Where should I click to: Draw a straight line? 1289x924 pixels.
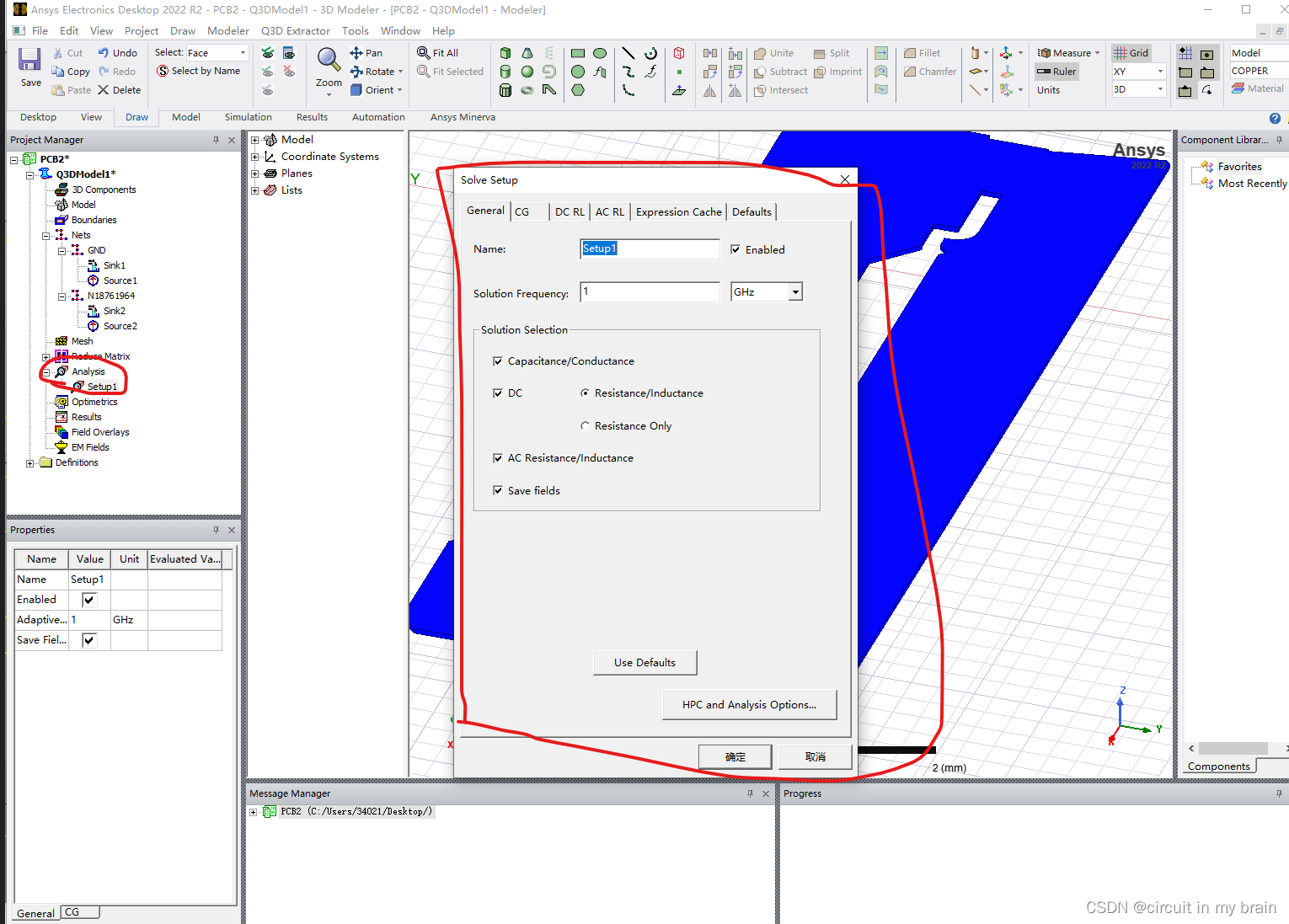click(x=628, y=53)
